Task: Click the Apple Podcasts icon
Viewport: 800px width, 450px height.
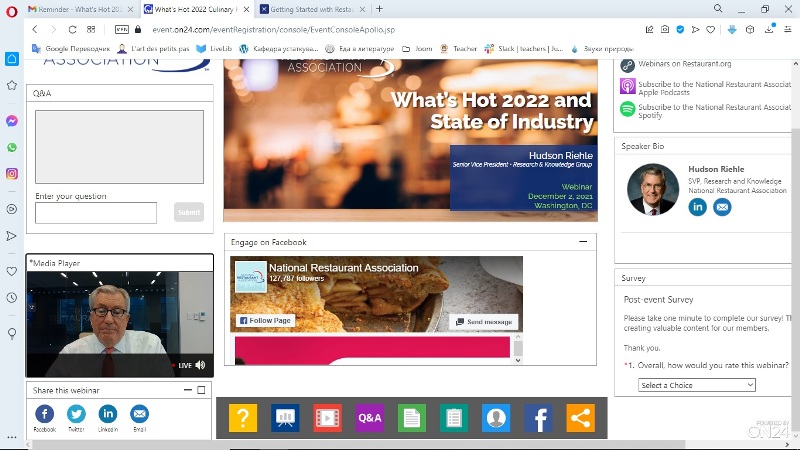Action: (628, 86)
